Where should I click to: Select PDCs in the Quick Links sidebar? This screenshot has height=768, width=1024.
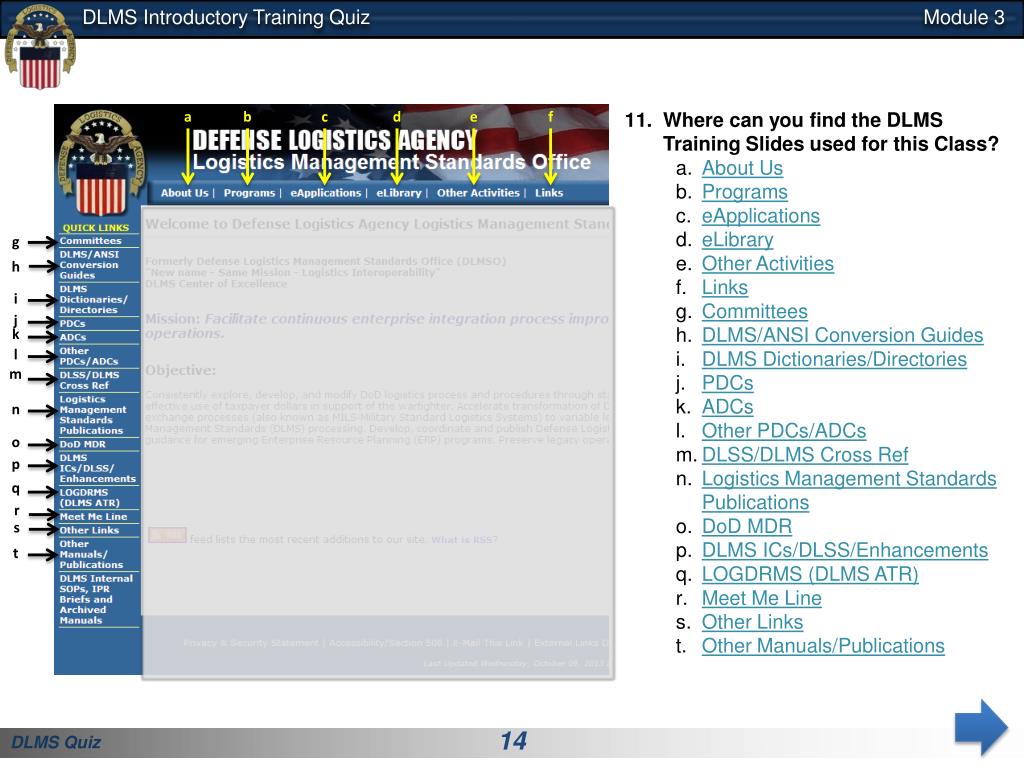tap(72, 323)
